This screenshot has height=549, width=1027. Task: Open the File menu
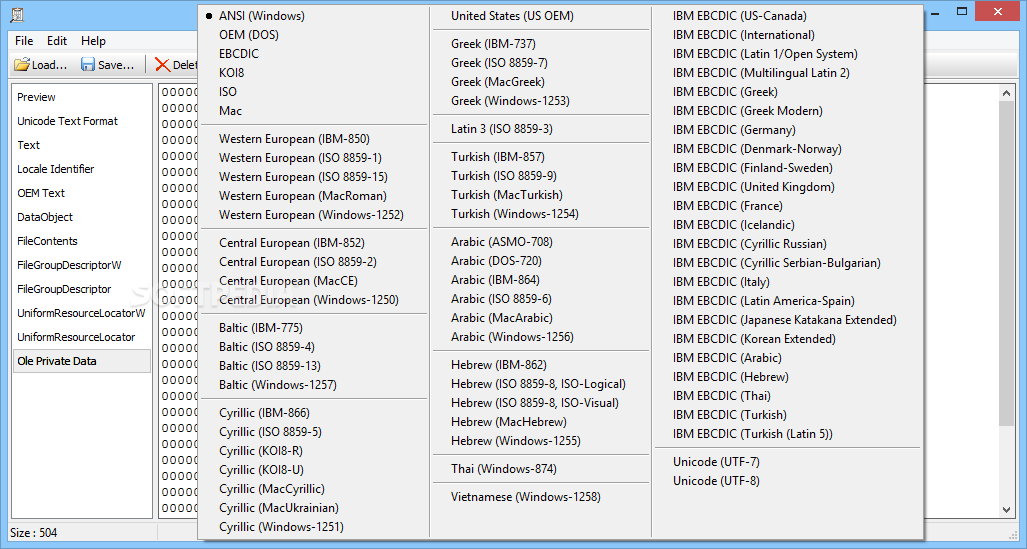[24, 41]
